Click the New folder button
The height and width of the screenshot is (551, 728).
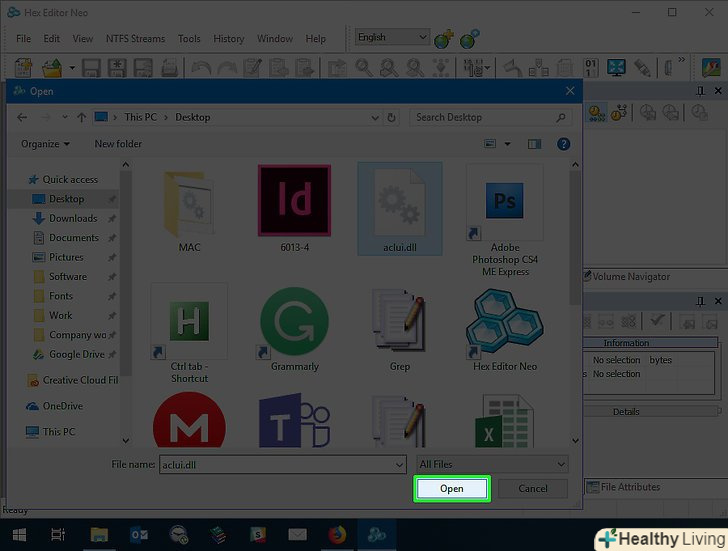(118, 144)
